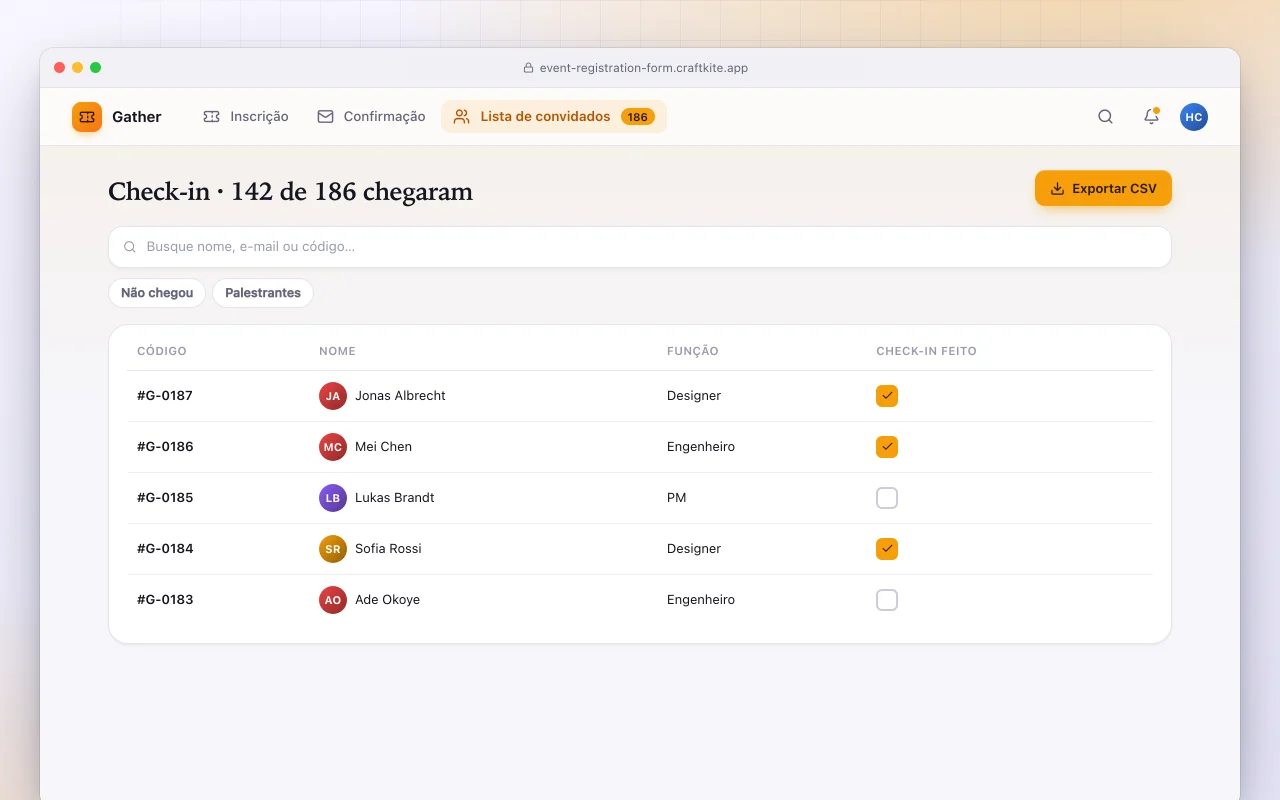Open the notifications bell
Image resolution: width=1280 pixels, height=800 pixels.
(x=1151, y=117)
